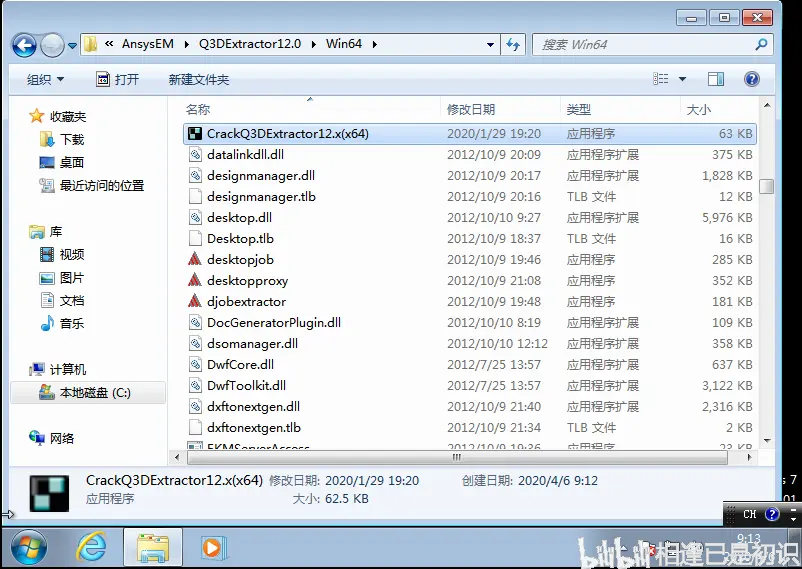
Task: Click the search magnifier icon
Action: click(x=761, y=45)
